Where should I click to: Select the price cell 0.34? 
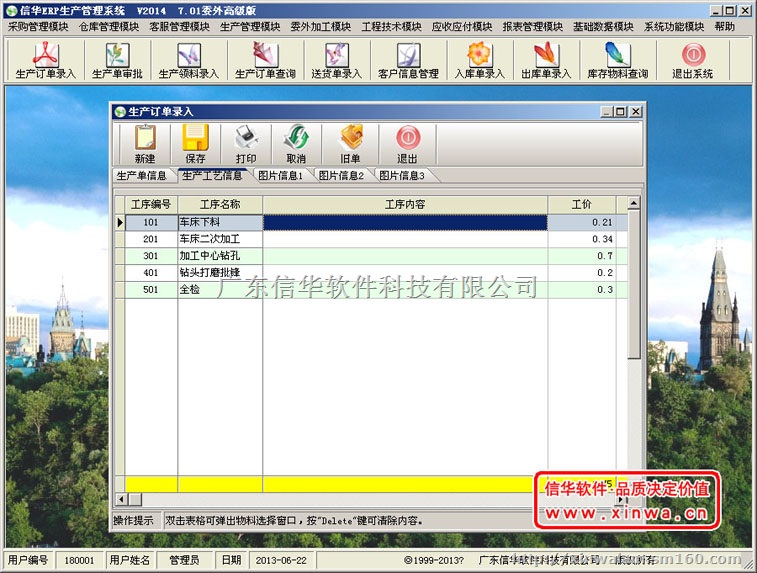coord(582,239)
